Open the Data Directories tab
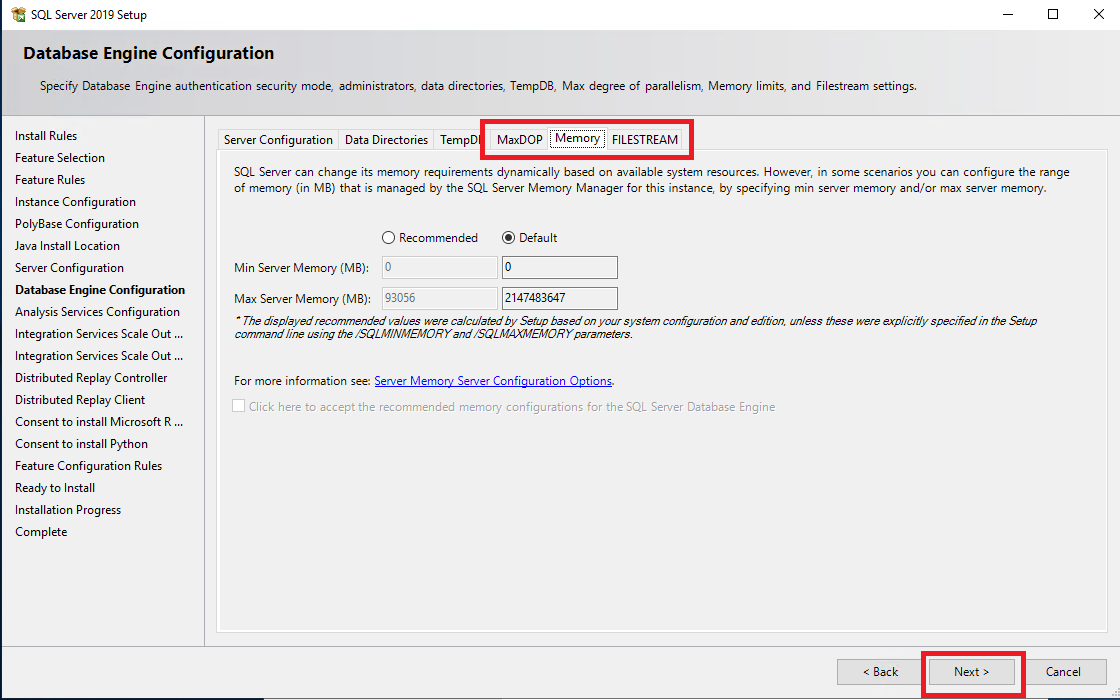This screenshot has width=1120, height=700. point(386,139)
